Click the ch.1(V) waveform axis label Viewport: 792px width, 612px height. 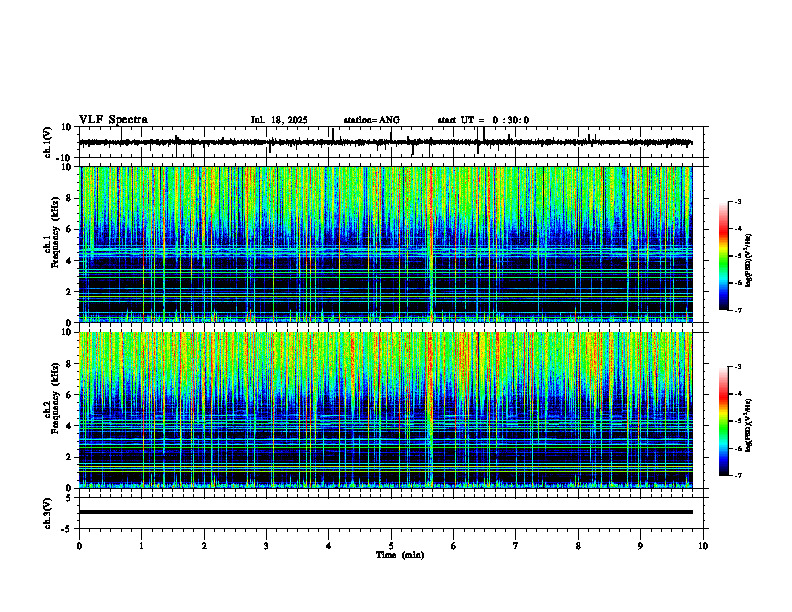48,142
